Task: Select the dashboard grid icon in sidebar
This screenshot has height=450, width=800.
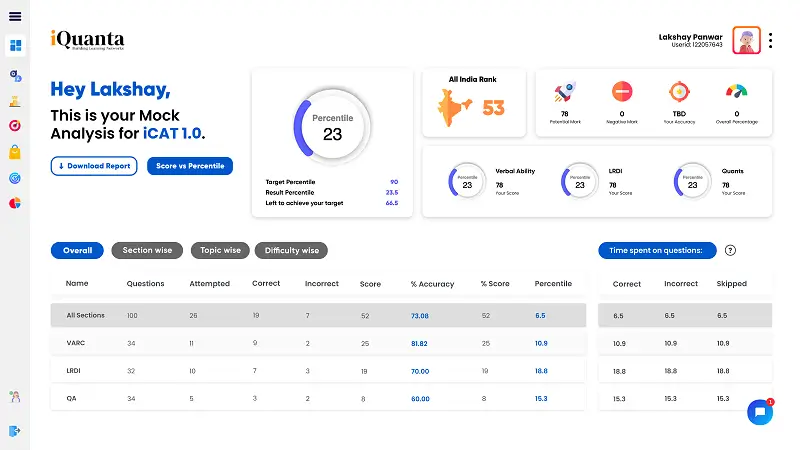Action: (x=15, y=45)
